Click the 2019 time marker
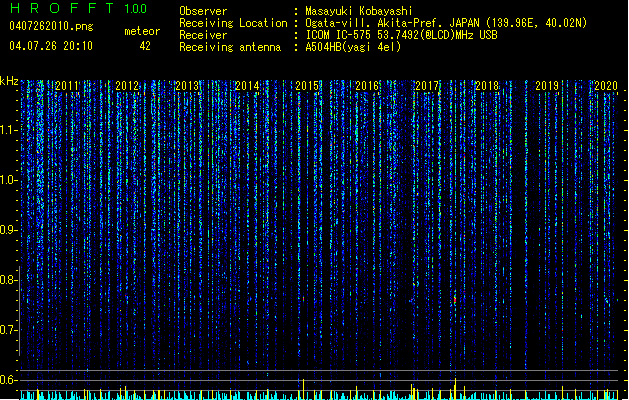The image size is (629, 400). 547,86
